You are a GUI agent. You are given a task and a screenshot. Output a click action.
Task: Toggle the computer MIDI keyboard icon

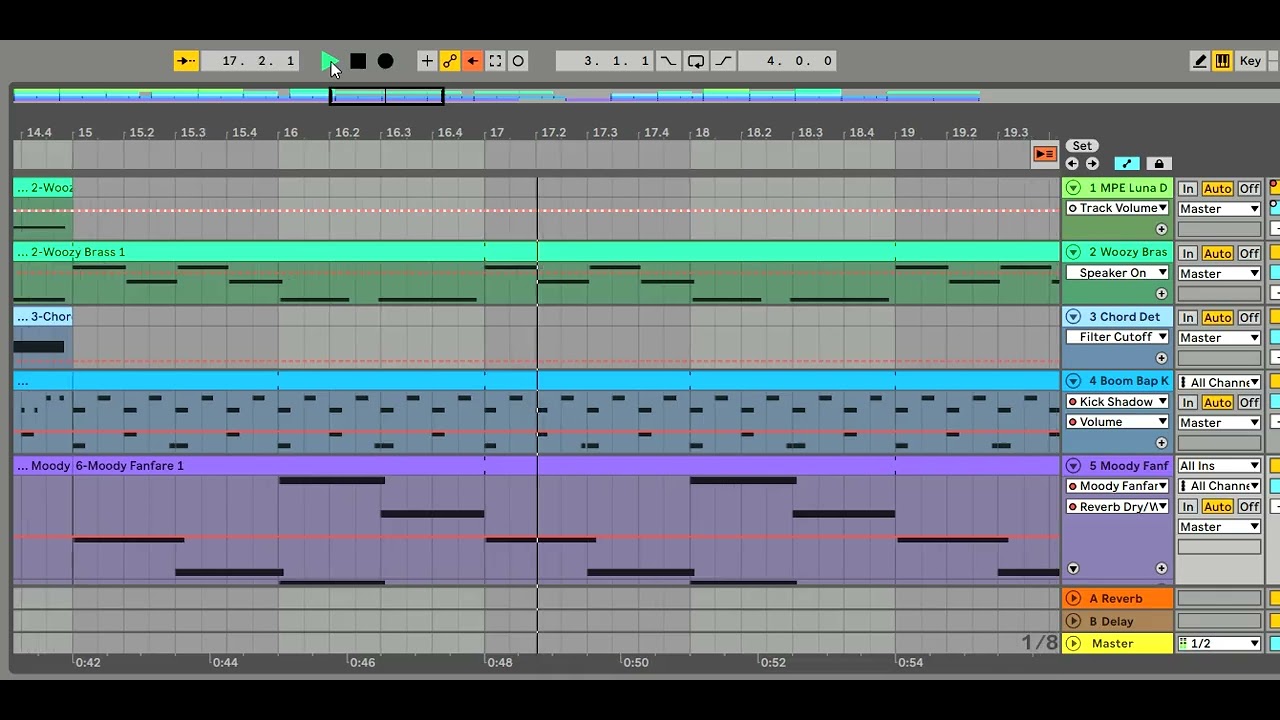point(1223,61)
